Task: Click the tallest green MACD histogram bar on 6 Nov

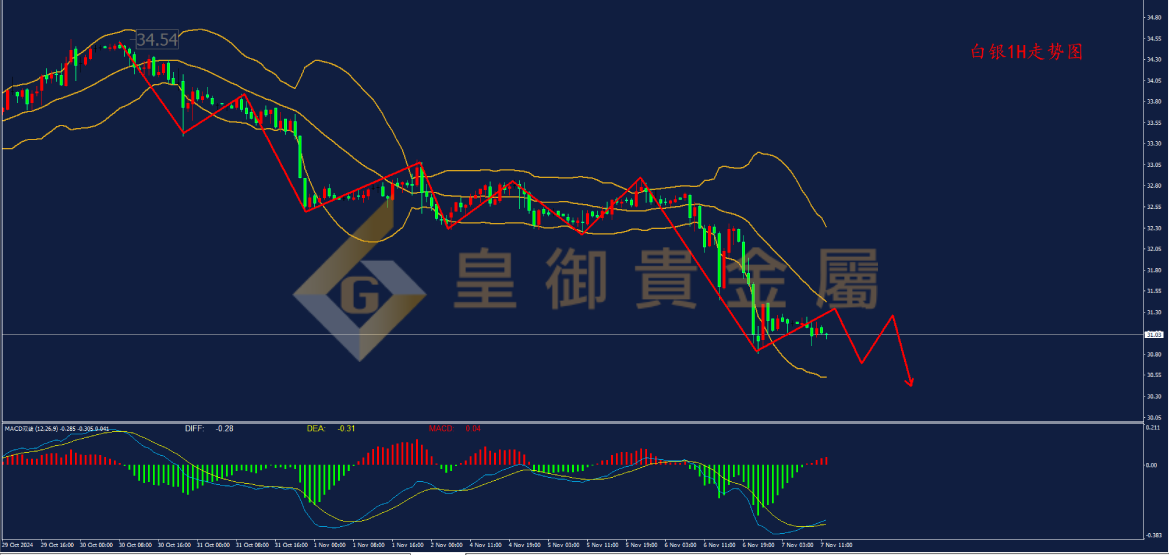Action: pos(758,489)
